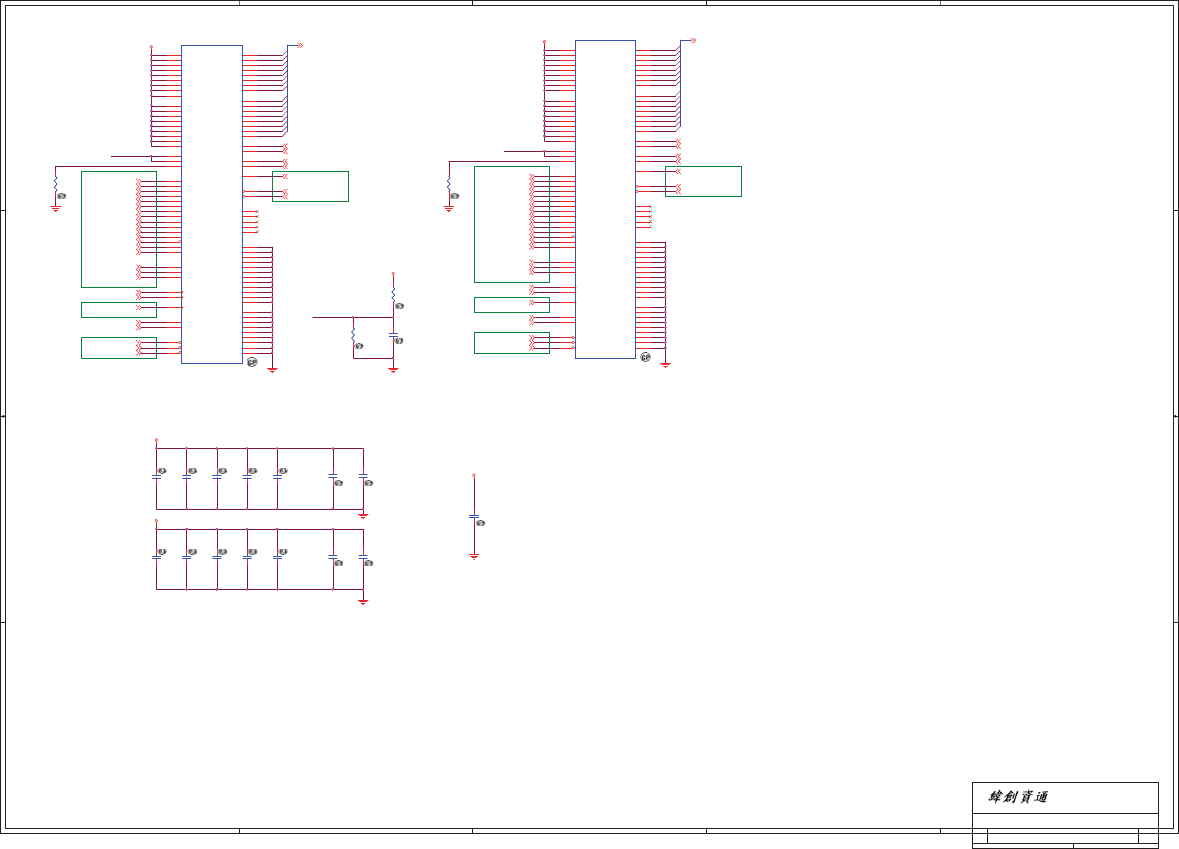Click ground symbol of upper capacitor bank

coord(363,515)
